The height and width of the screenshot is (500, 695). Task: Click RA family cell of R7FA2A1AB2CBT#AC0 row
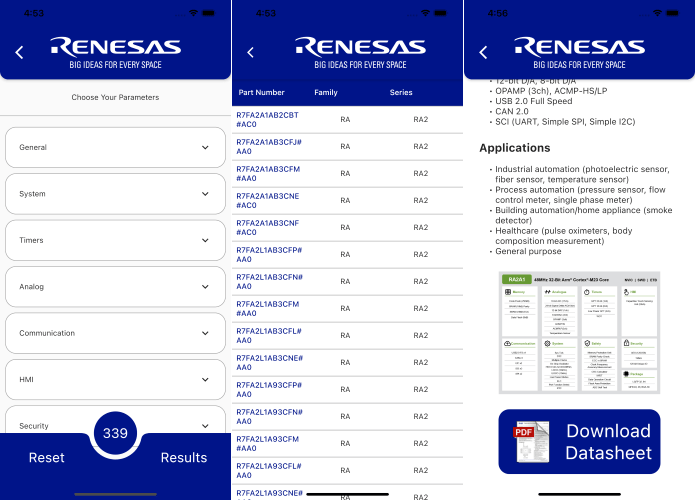[x=345, y=120]
